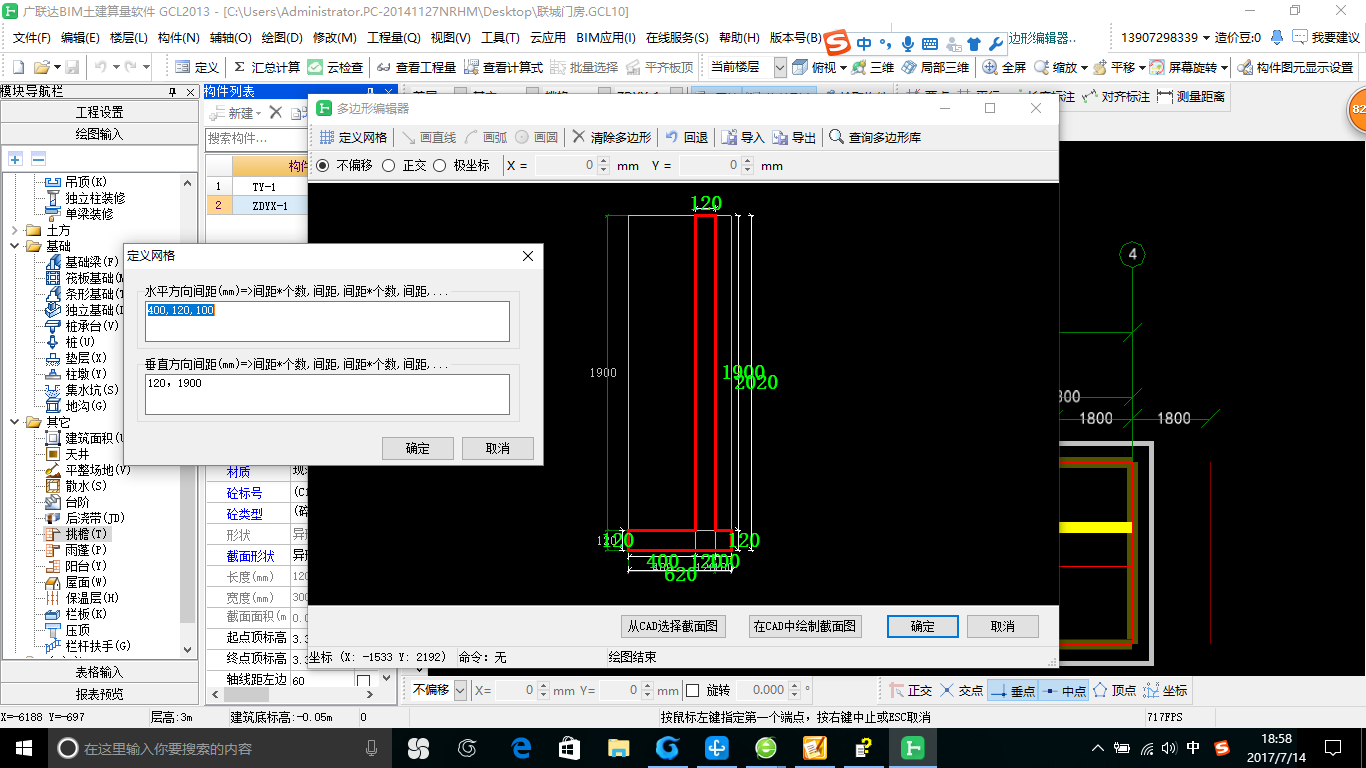Enable 垂点 (perpendicular) snap
The height and width of the screenshot is (768, 1366).
(x=1011, y=690)
